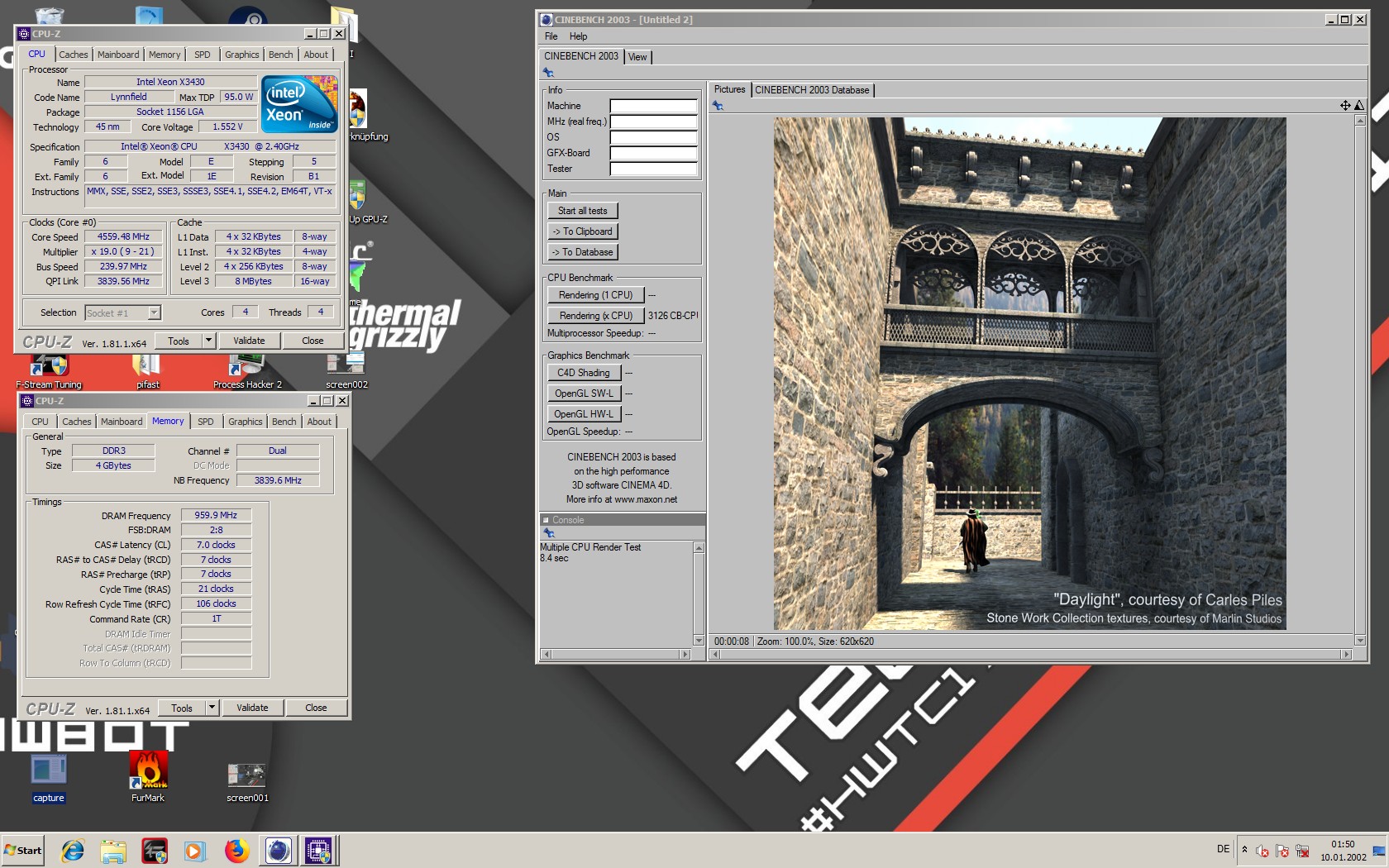Switch to Caches tab in top CPU-Z
Screen dimensions: 1389x868
tap(74, 55)
